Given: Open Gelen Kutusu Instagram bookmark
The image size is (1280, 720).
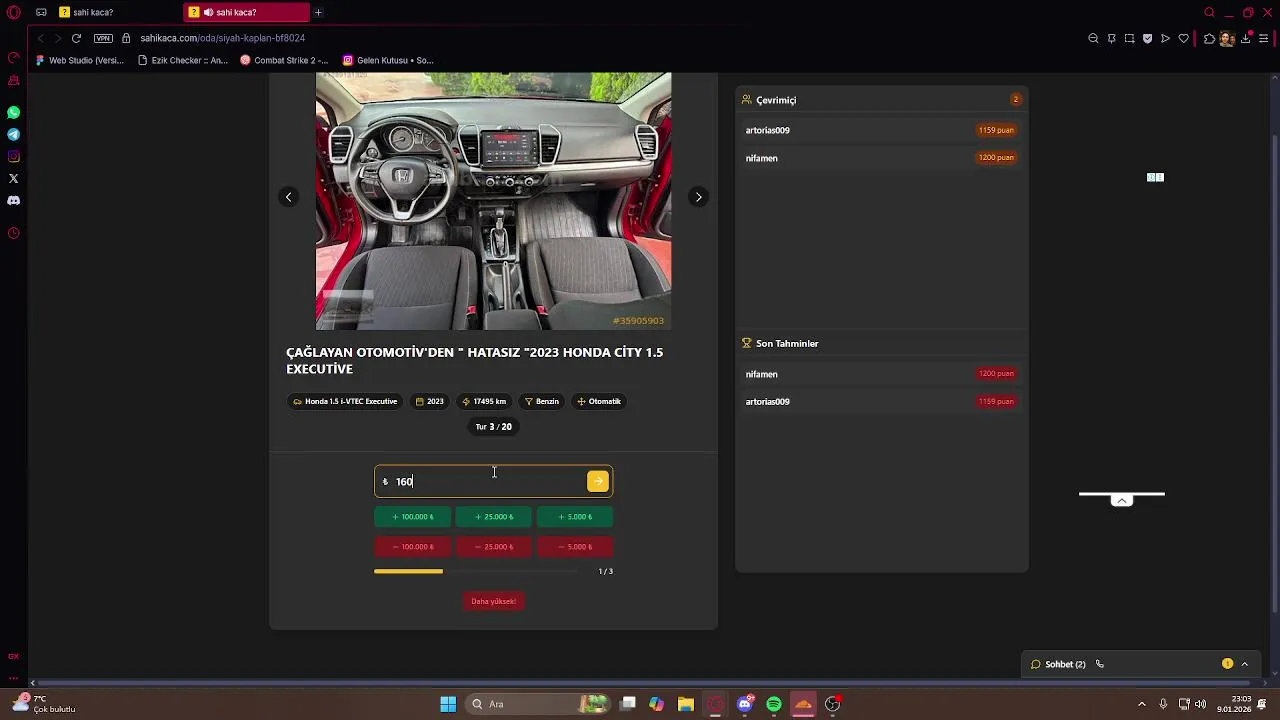Looking at the screenshot, I should (388, 60).
